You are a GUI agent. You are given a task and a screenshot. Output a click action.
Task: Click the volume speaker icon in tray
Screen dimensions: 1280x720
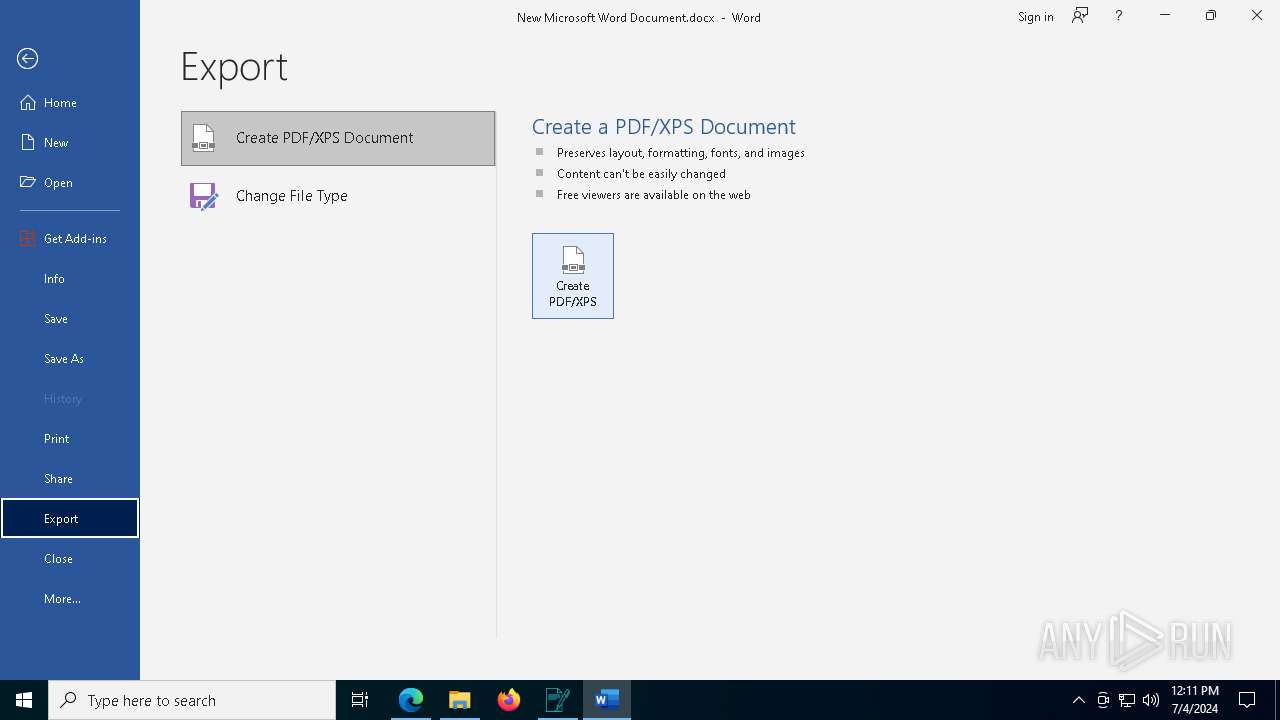coord(1151,700)
